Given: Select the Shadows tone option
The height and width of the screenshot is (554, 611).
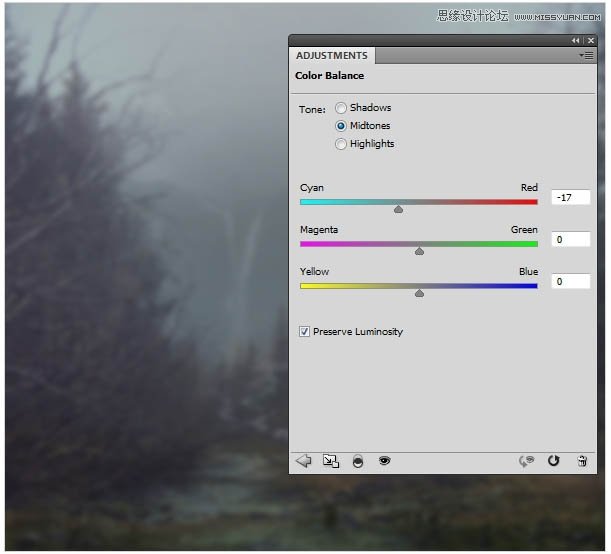Looking at the screenshot, I should [341, 108].
